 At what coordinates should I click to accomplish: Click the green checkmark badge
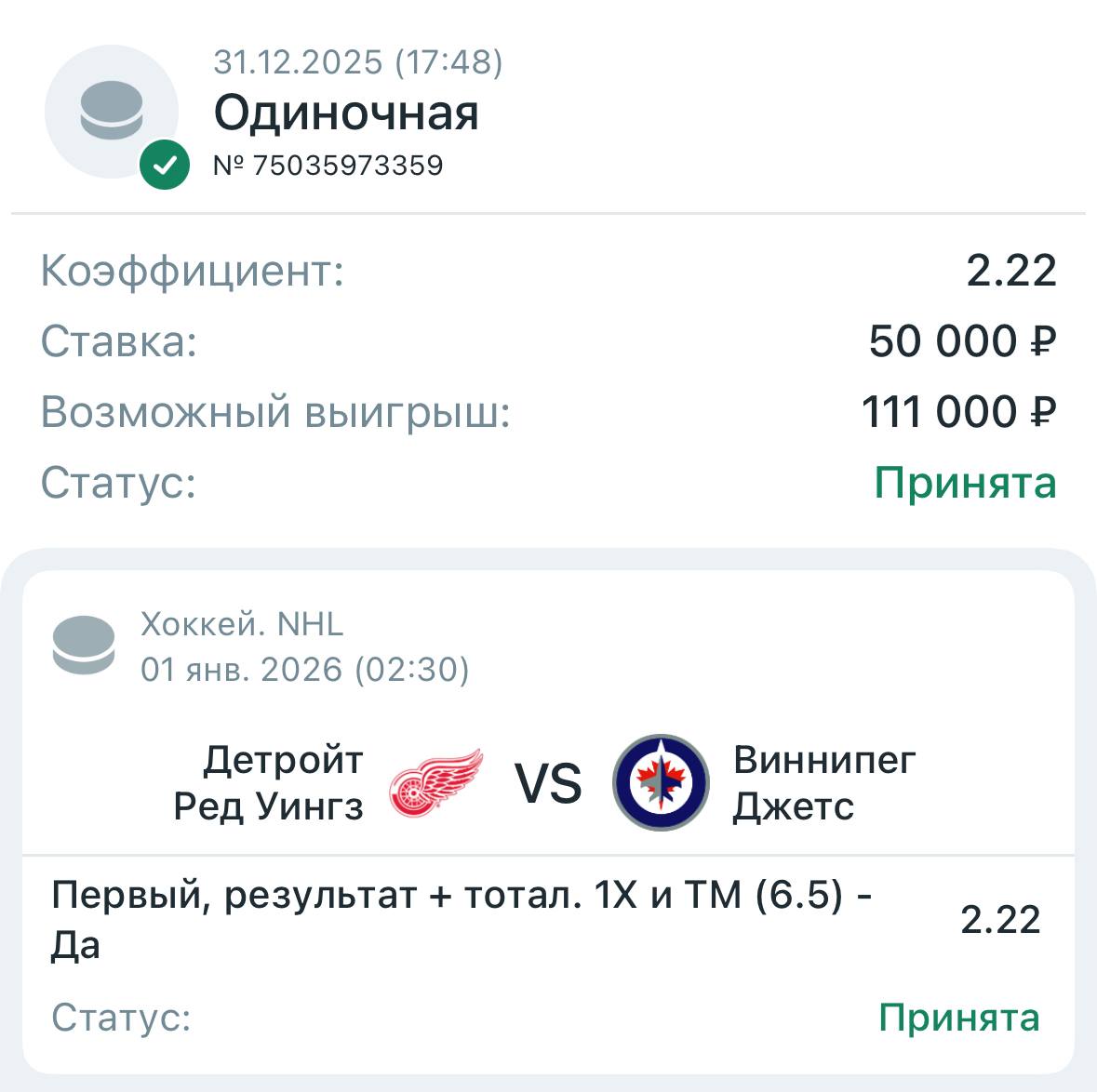[x=165, y=166]
